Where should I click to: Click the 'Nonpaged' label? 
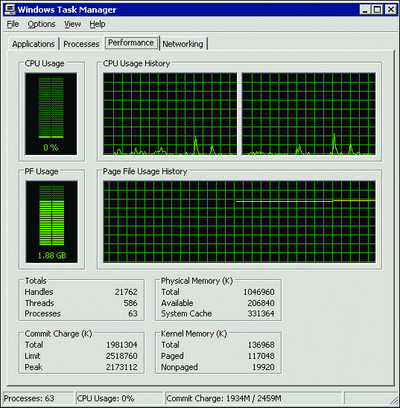point(179,367)
